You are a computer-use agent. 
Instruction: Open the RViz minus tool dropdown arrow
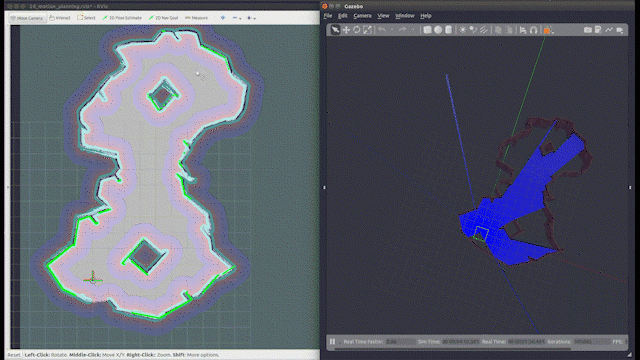point(240,18)
